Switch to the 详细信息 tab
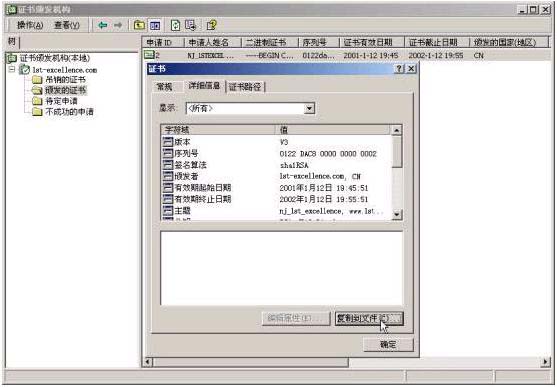 (x=204, y=86)
